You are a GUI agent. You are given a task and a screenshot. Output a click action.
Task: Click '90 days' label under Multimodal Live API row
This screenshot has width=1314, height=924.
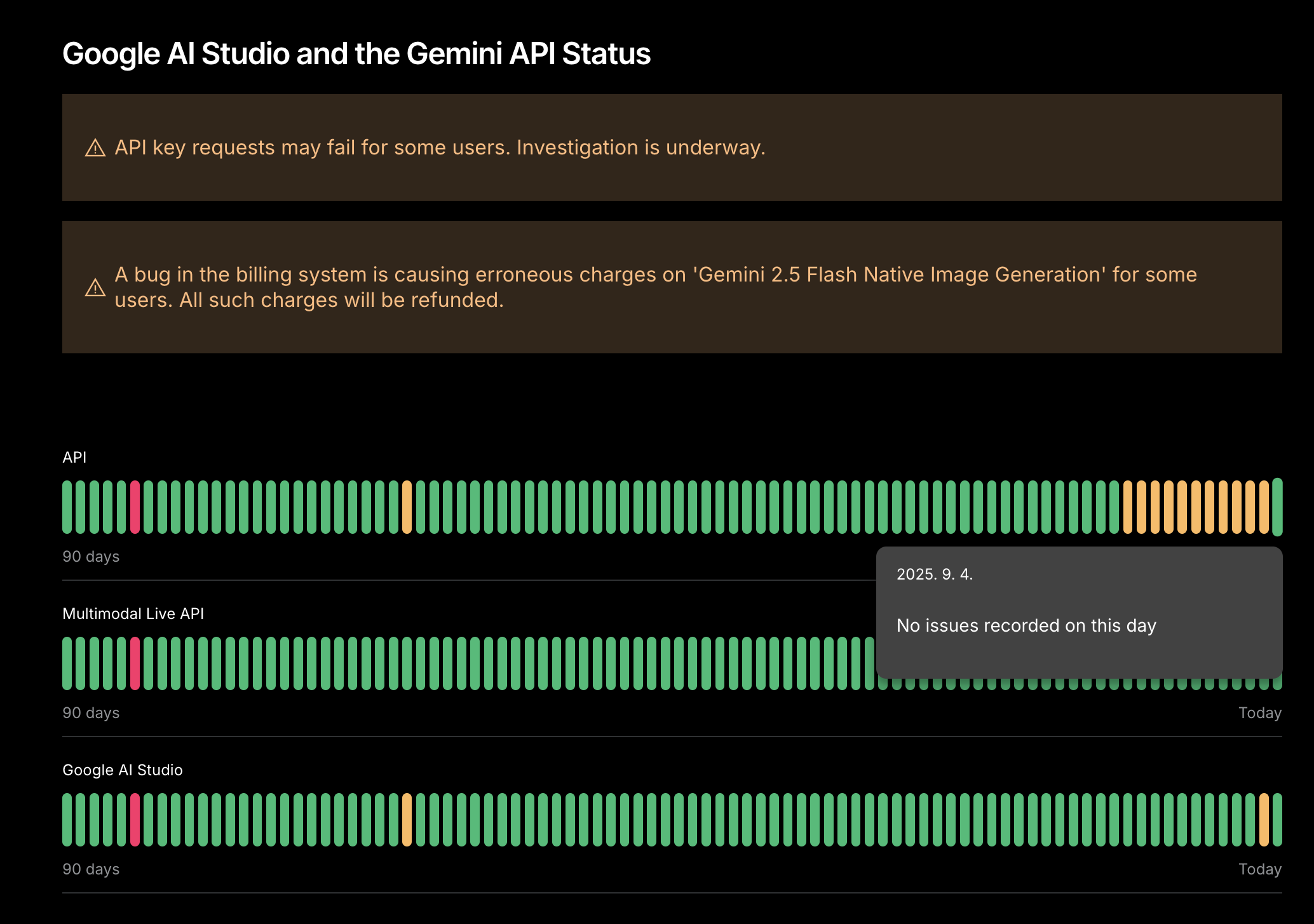pyautogui.click(x=91, y=712)
